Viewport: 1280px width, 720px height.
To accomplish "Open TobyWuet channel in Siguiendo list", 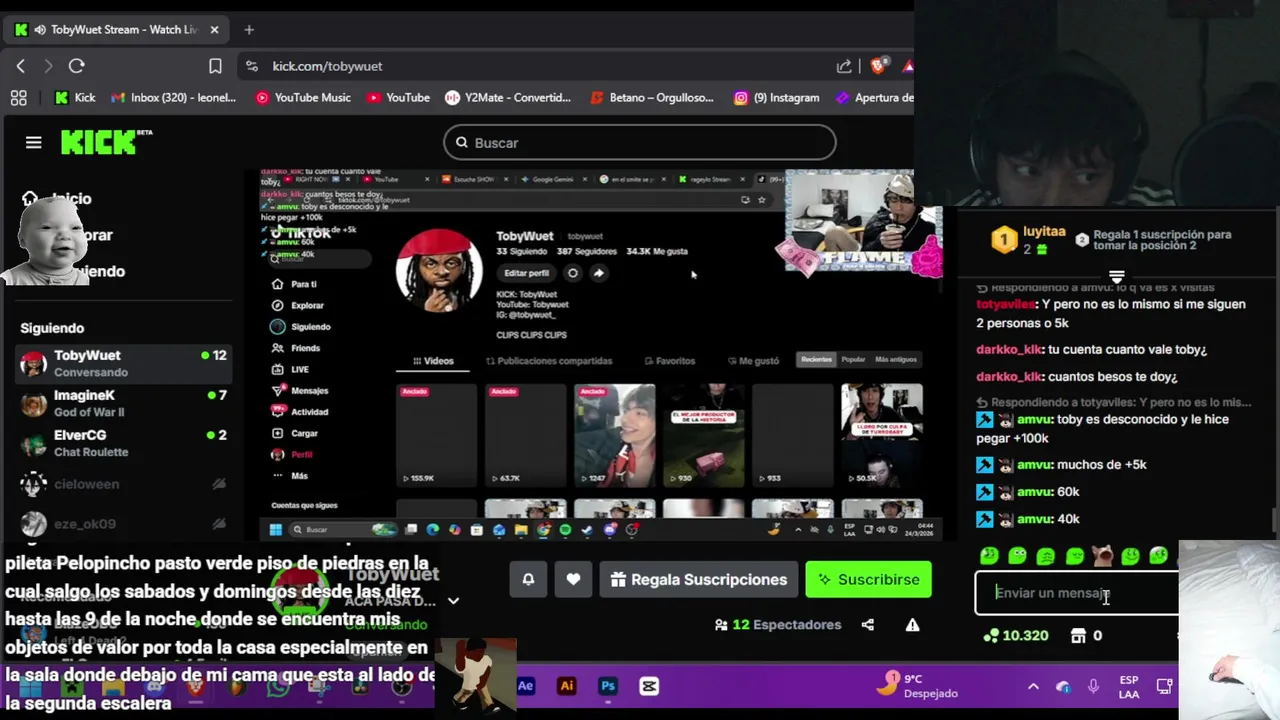I will coord(124,363).
